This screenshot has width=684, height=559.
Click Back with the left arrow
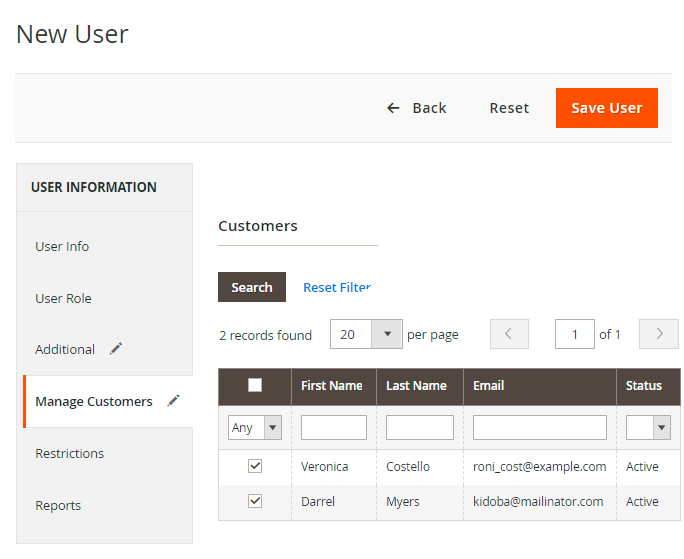click(x=417, y=108)
